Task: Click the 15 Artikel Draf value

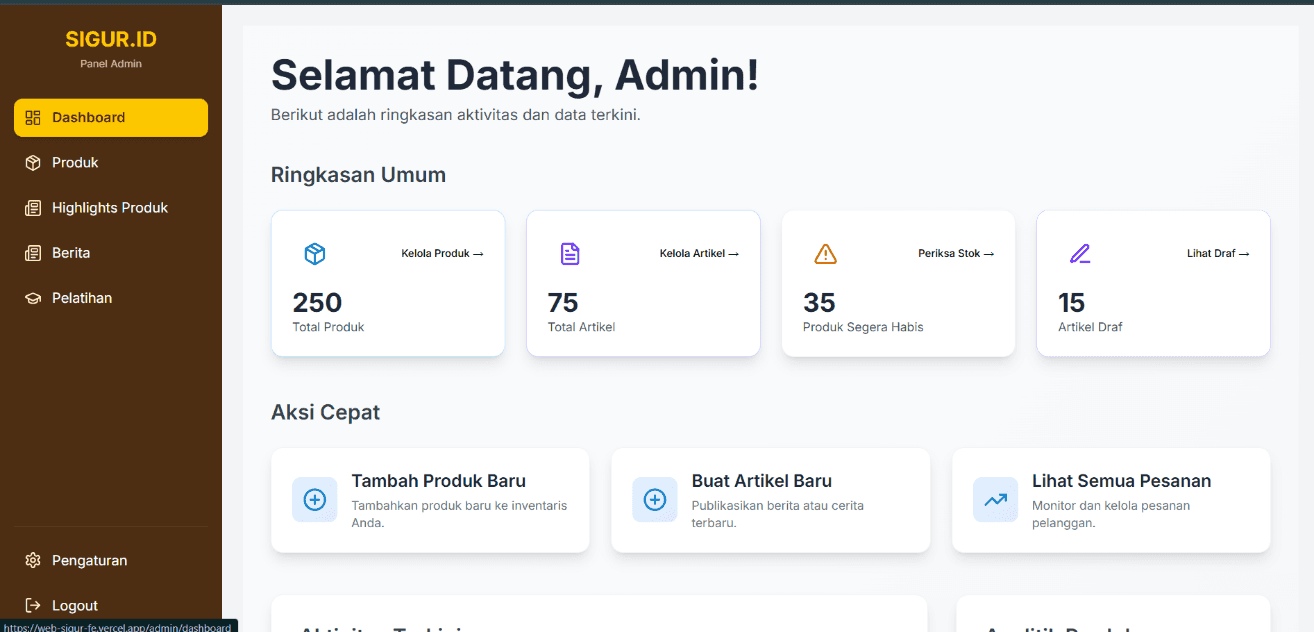Action: 1071,303
